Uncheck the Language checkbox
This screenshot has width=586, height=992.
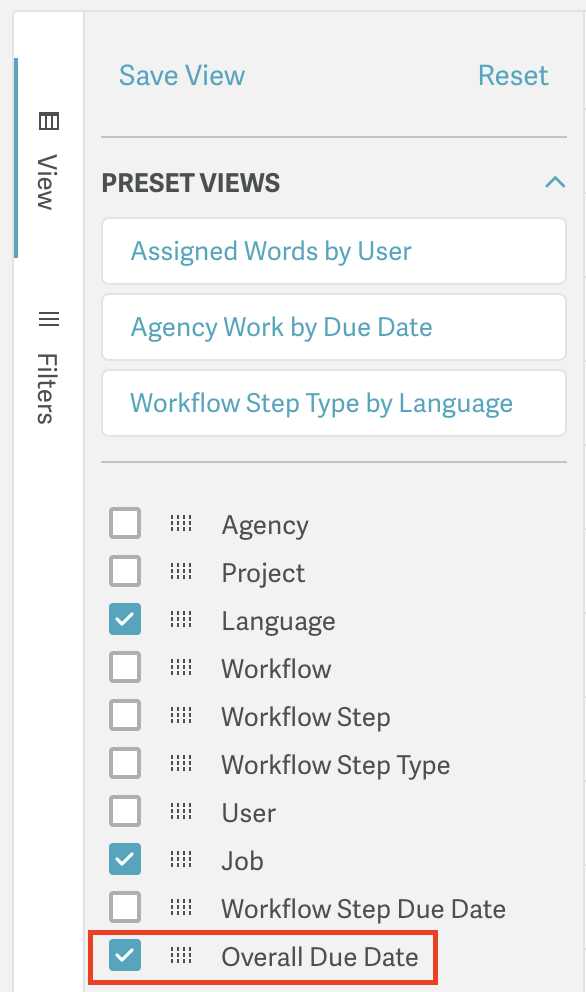(x=125, y=619)
